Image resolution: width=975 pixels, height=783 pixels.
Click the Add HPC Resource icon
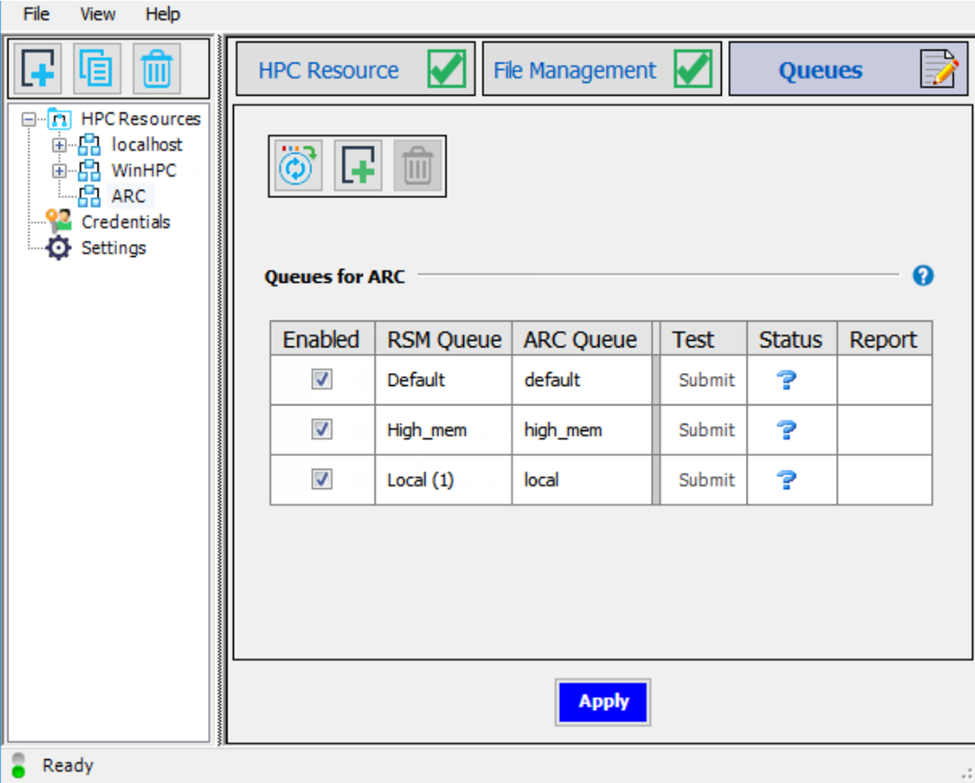[37, 68]
